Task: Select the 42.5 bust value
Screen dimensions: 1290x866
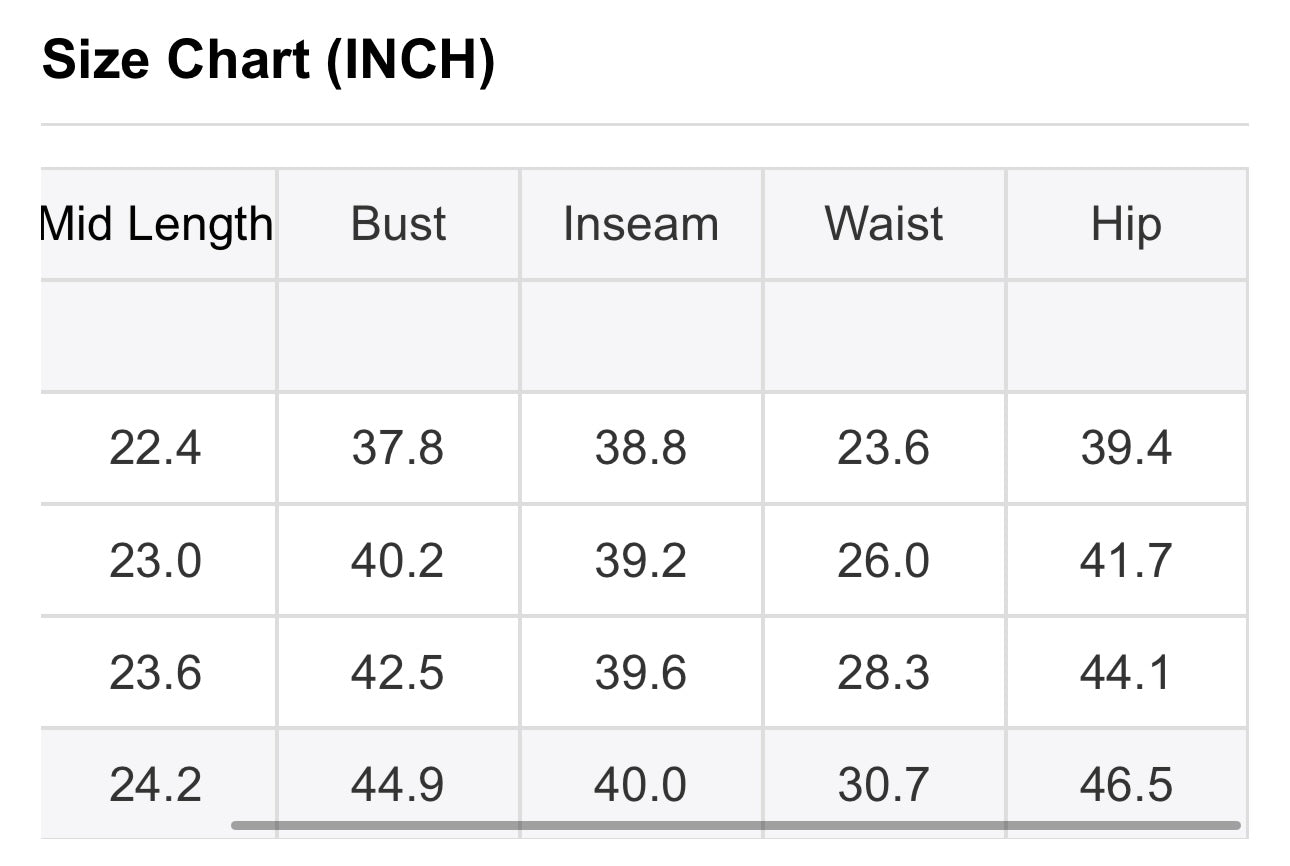Action: (398, 672)
